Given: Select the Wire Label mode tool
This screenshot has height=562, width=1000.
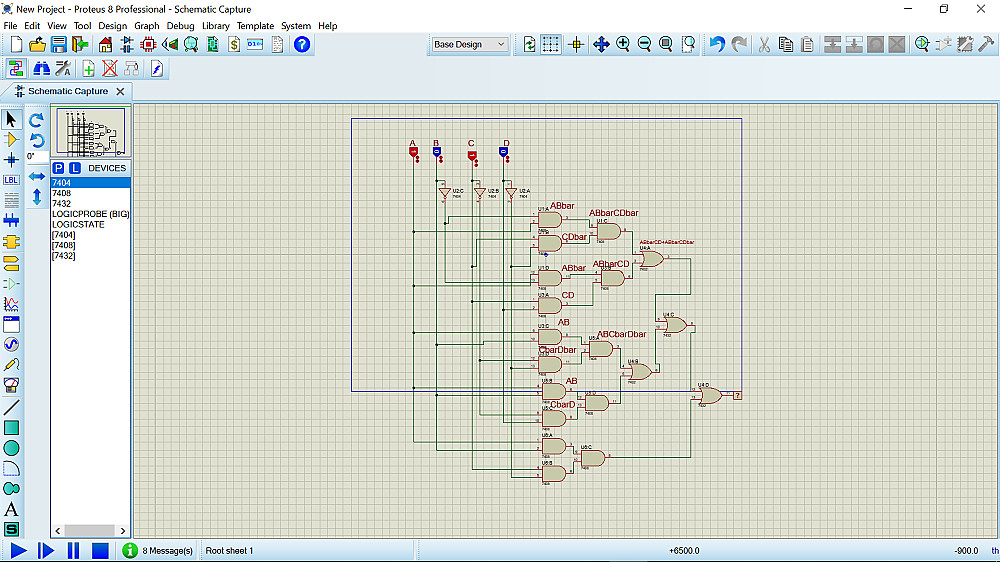Looking at the screenshot, I should point(11,180).
